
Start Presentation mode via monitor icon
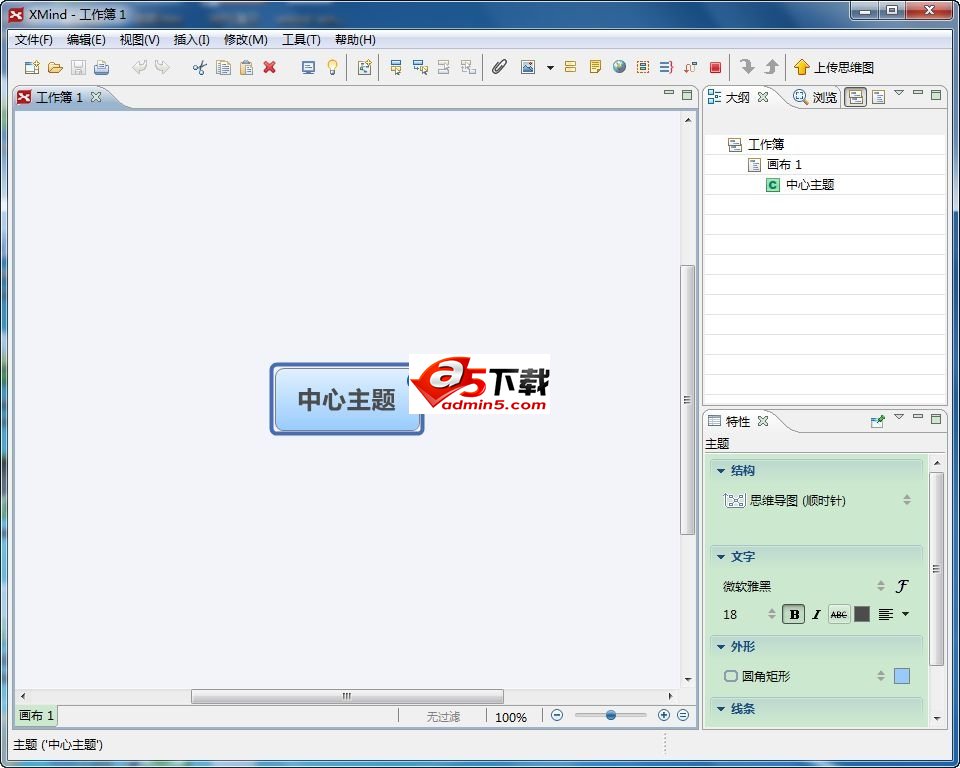coord(309,67)
